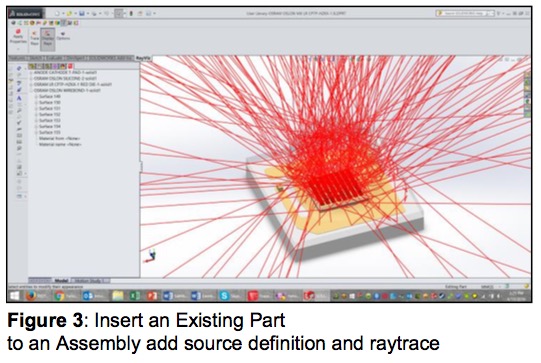Screen dimensions: 541x363
Task: Expand the ANODE CATHODE T-PAD solid node
Action: (x=31, y=73)
